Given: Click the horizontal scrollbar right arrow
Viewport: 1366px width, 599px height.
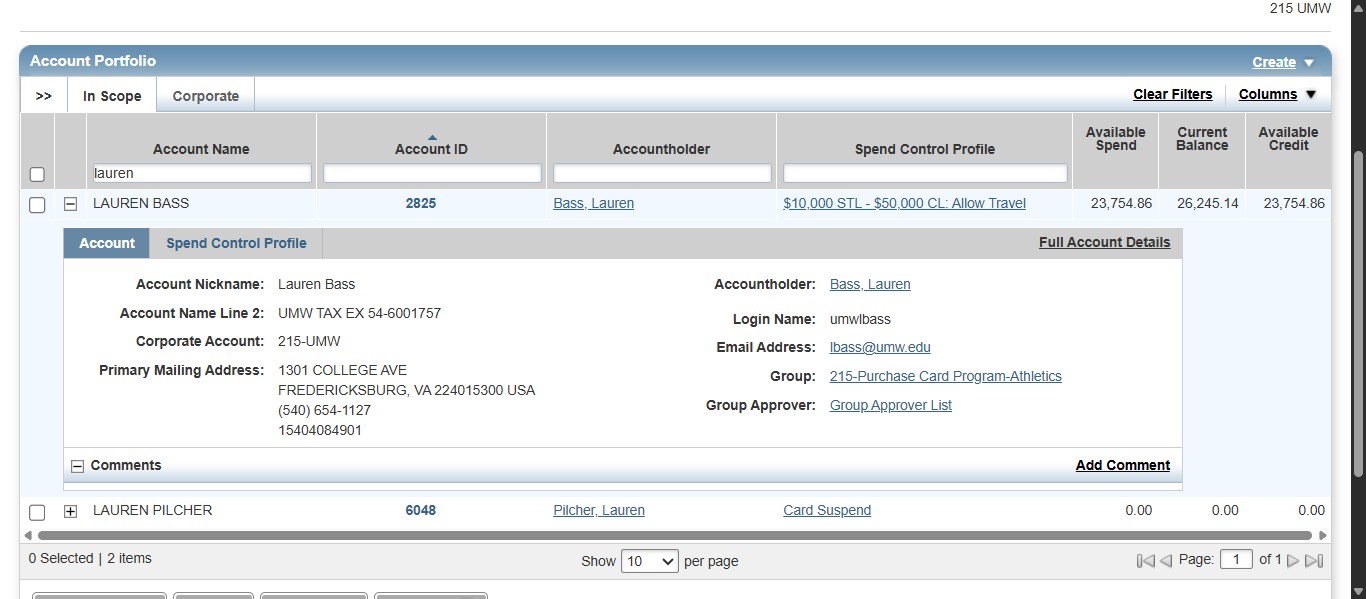Looking at the screenshot, I should pyautogui.click(x=1322, y=534).
